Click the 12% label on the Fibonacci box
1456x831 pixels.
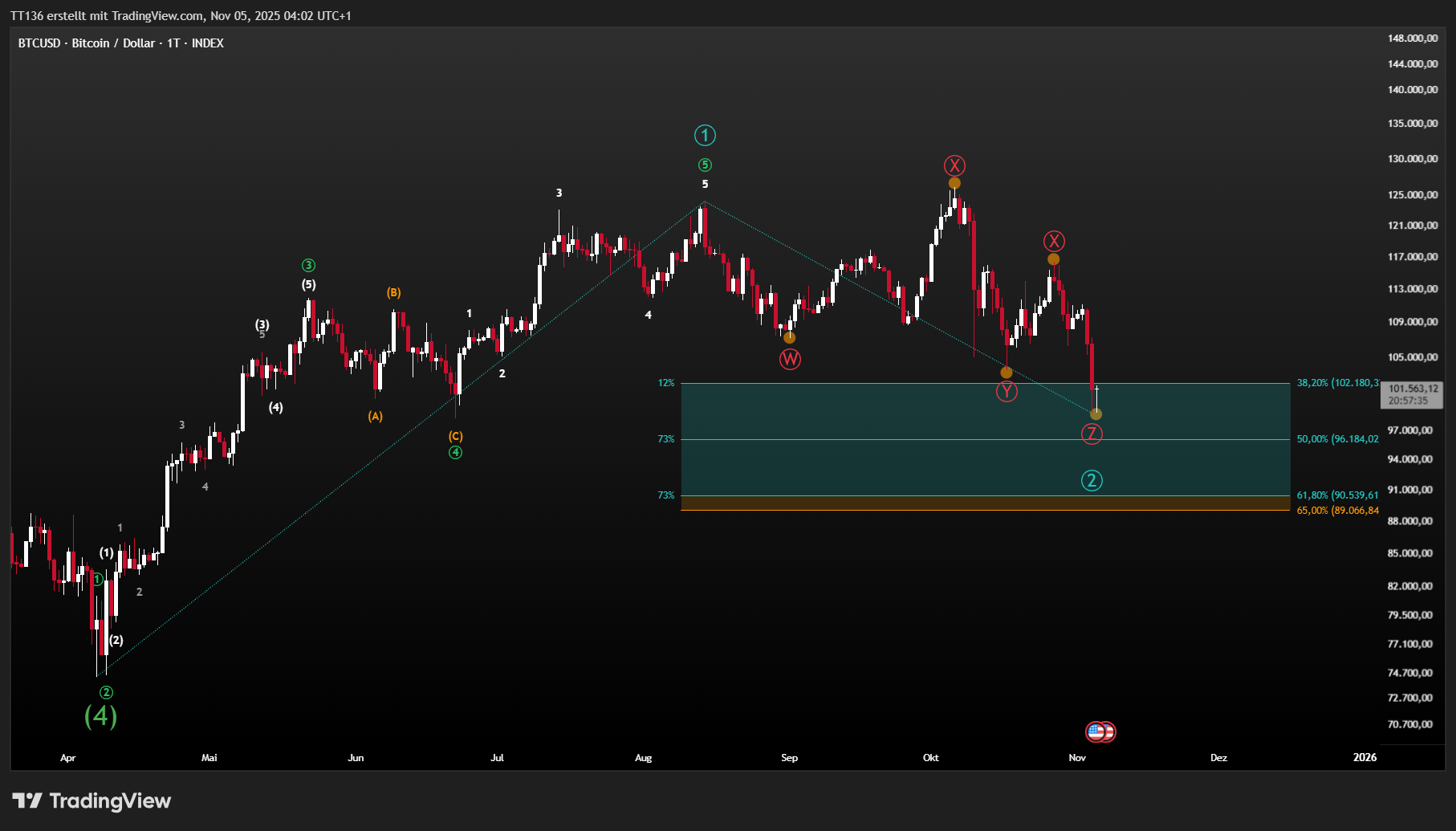pos(666,383)
